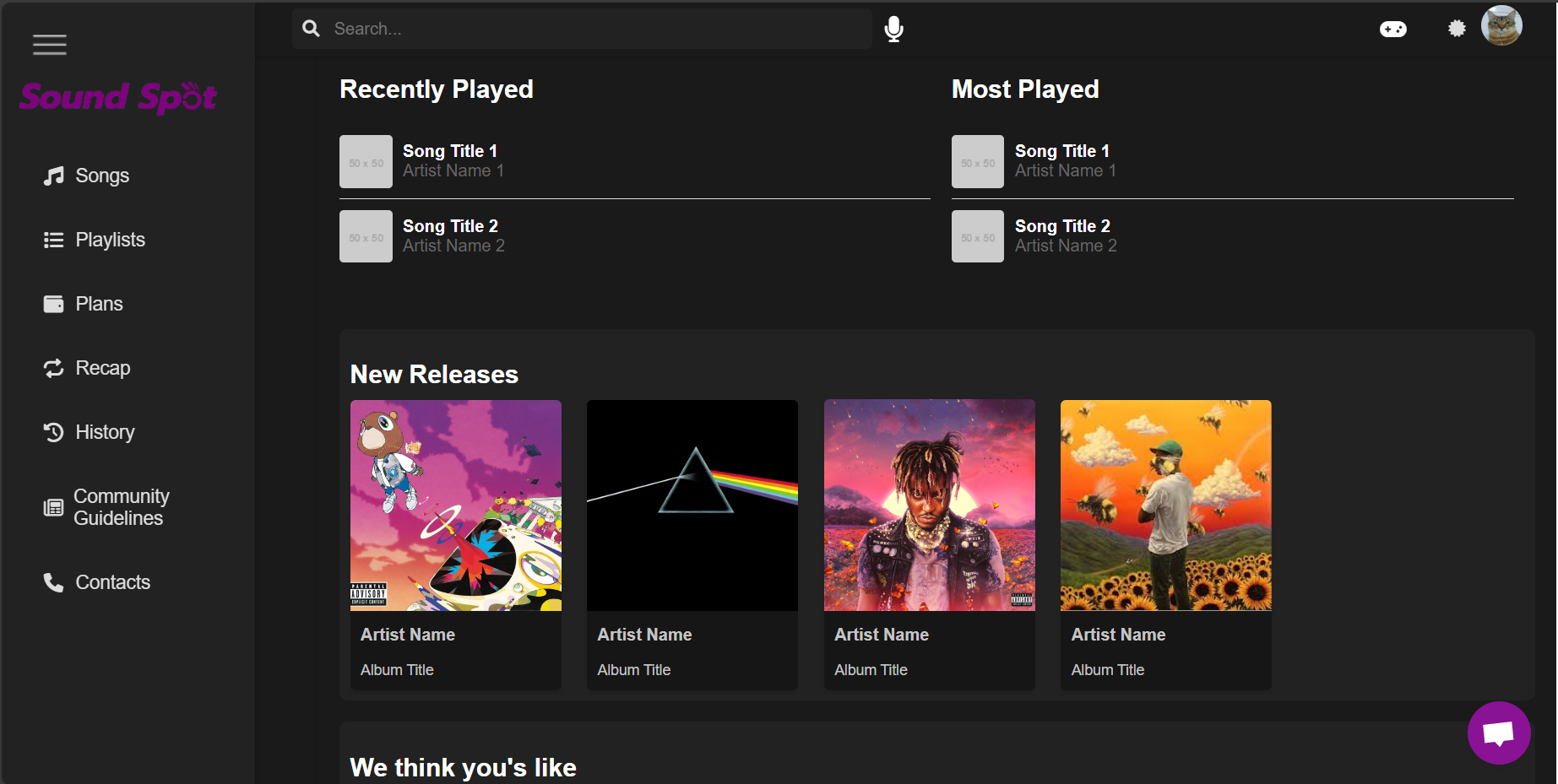Image resolution: width=1558 pixels, height=784 pixels.
Task: Select Song Title 2 thumbnail in Most Played
Action: pos(978,236)
